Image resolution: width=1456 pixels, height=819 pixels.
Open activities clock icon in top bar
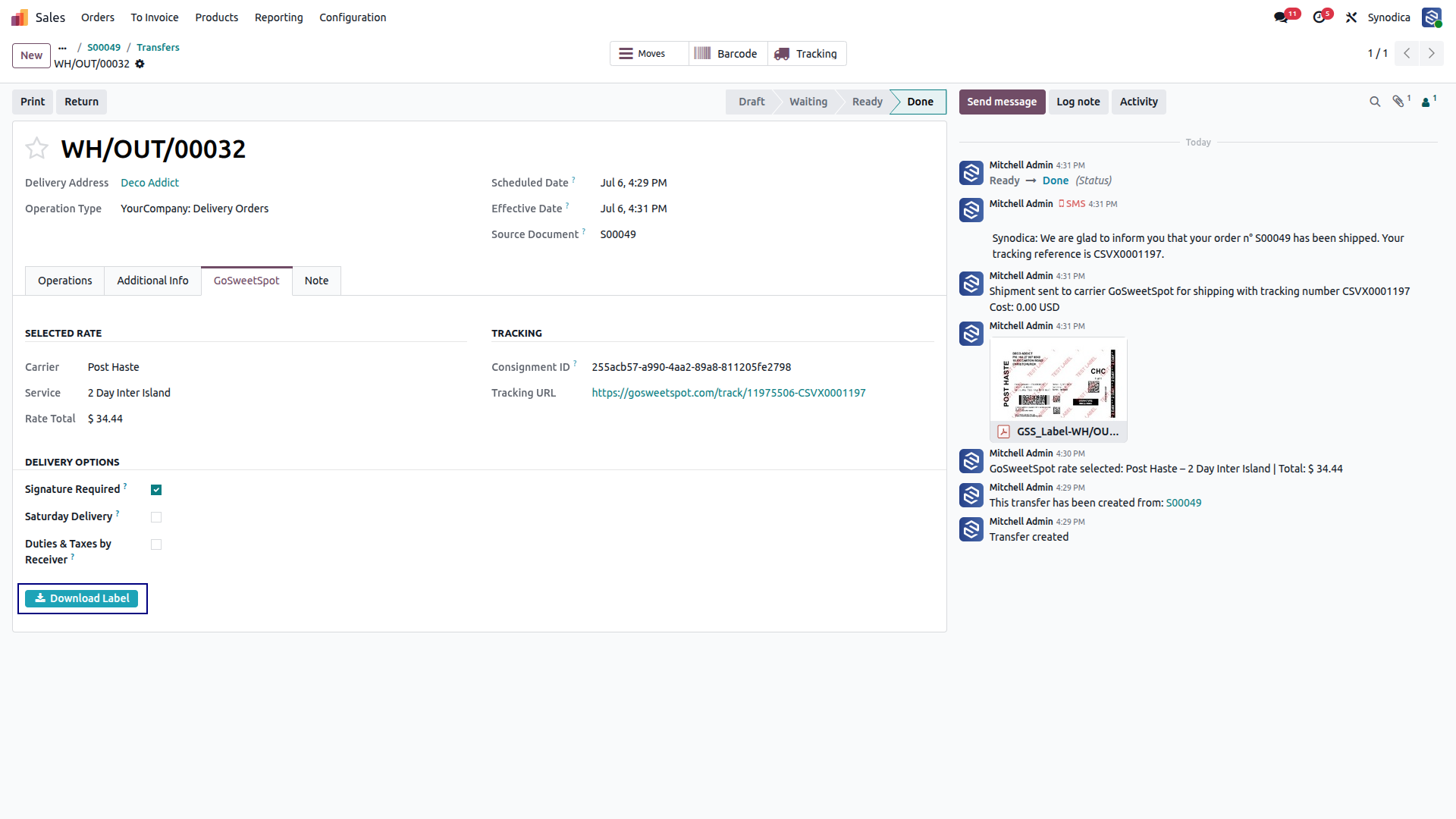point(1319,17)
